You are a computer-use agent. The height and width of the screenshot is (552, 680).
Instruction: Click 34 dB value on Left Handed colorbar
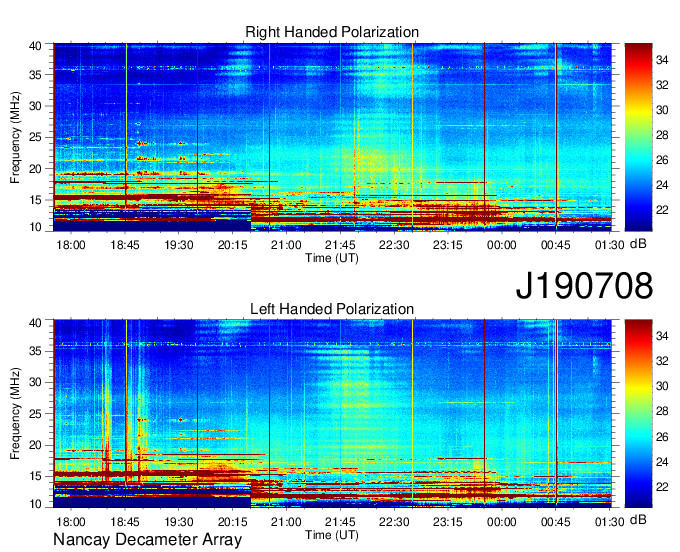(662, 336)
